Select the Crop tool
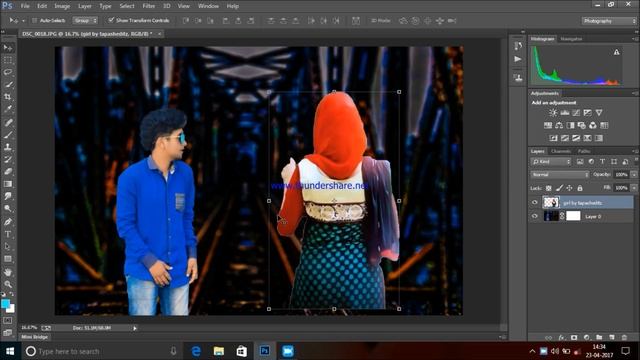Screen dimensions: 640x360 point(8,97)
